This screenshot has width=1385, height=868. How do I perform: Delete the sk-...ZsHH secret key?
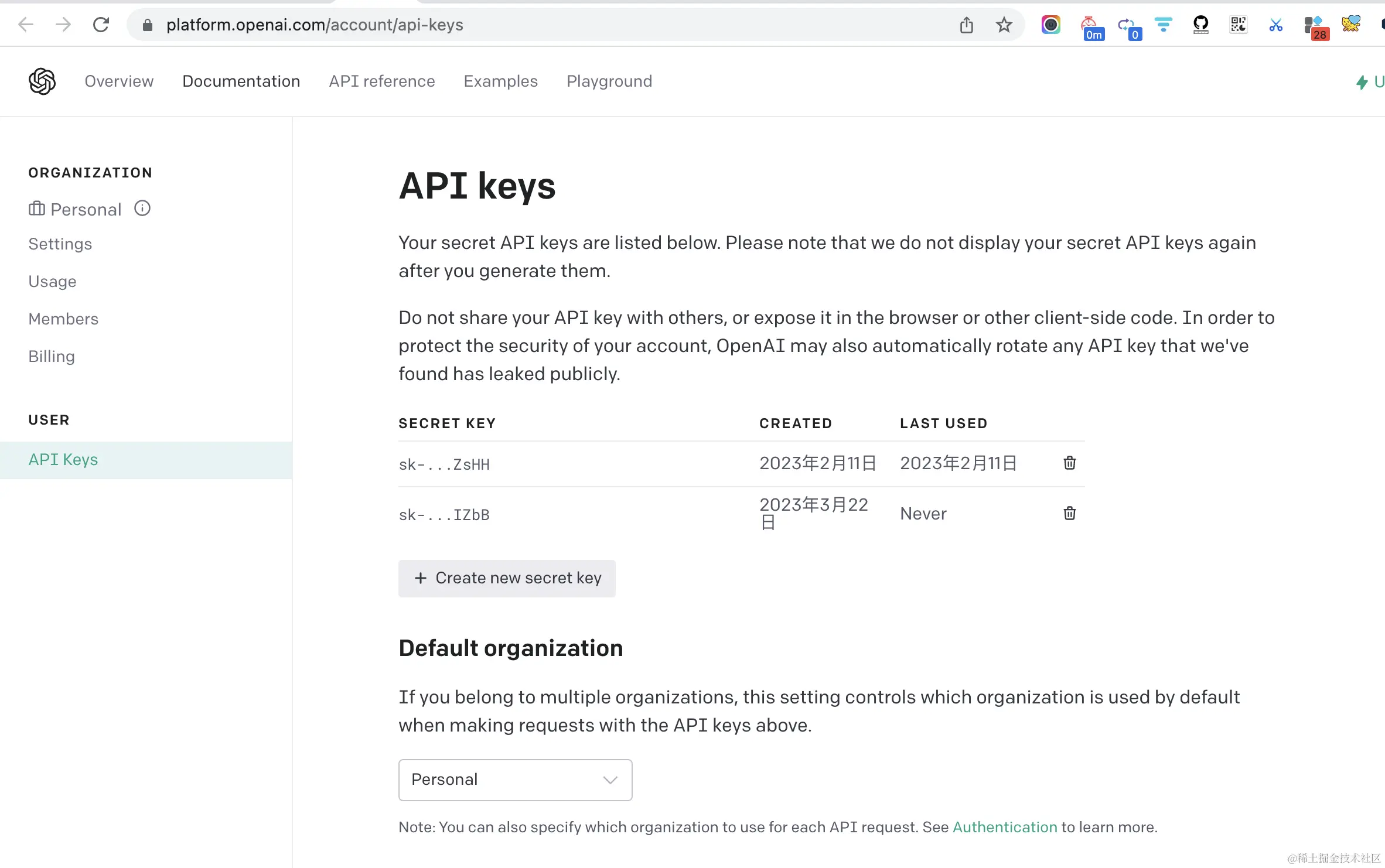click(x=1069, y=463)
